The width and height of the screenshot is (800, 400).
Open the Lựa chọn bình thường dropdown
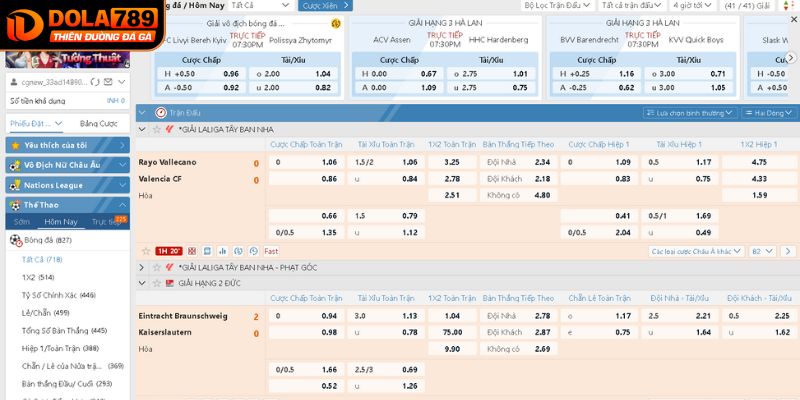690,113
